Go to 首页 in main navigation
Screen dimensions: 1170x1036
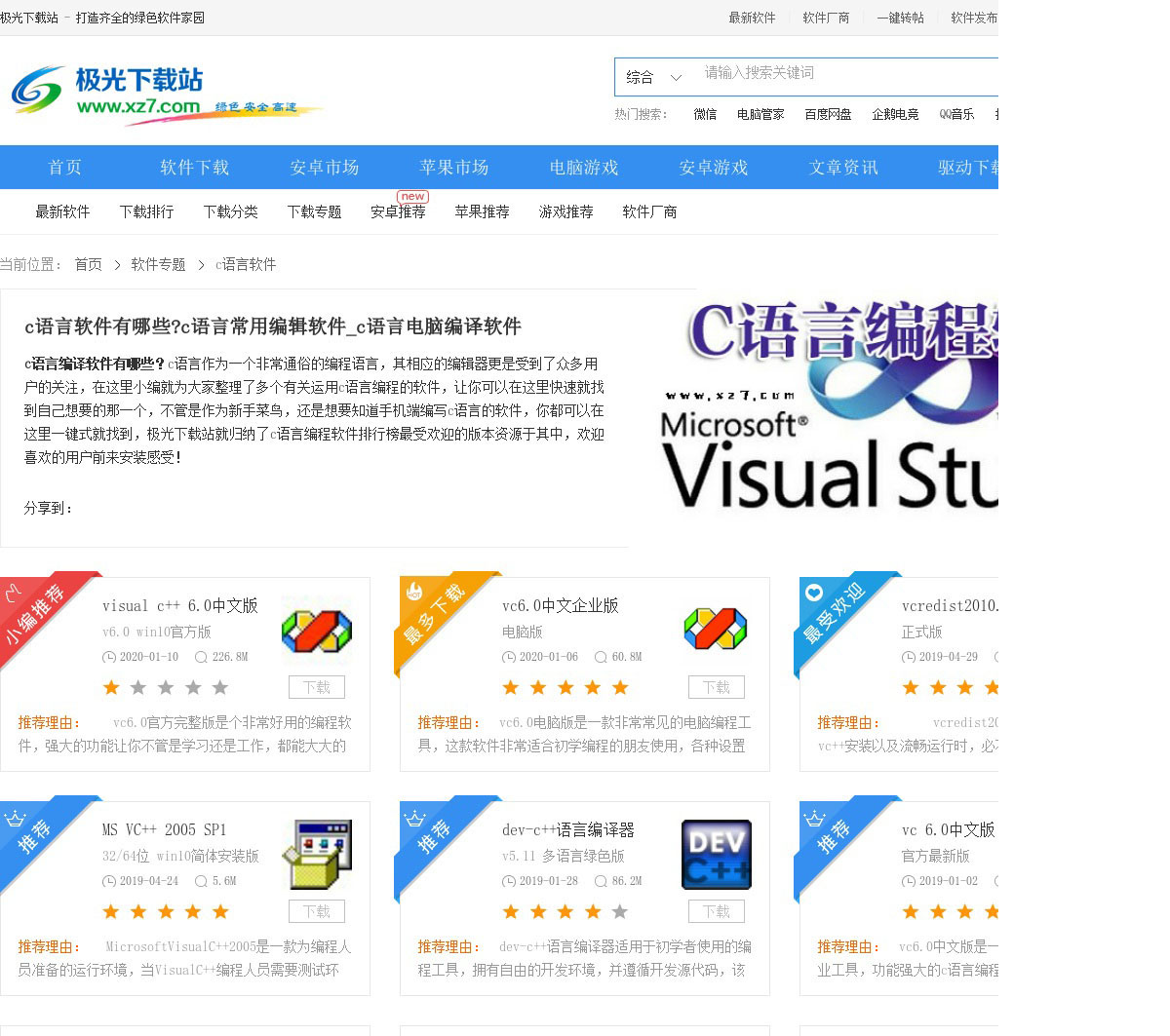point(65,168)
